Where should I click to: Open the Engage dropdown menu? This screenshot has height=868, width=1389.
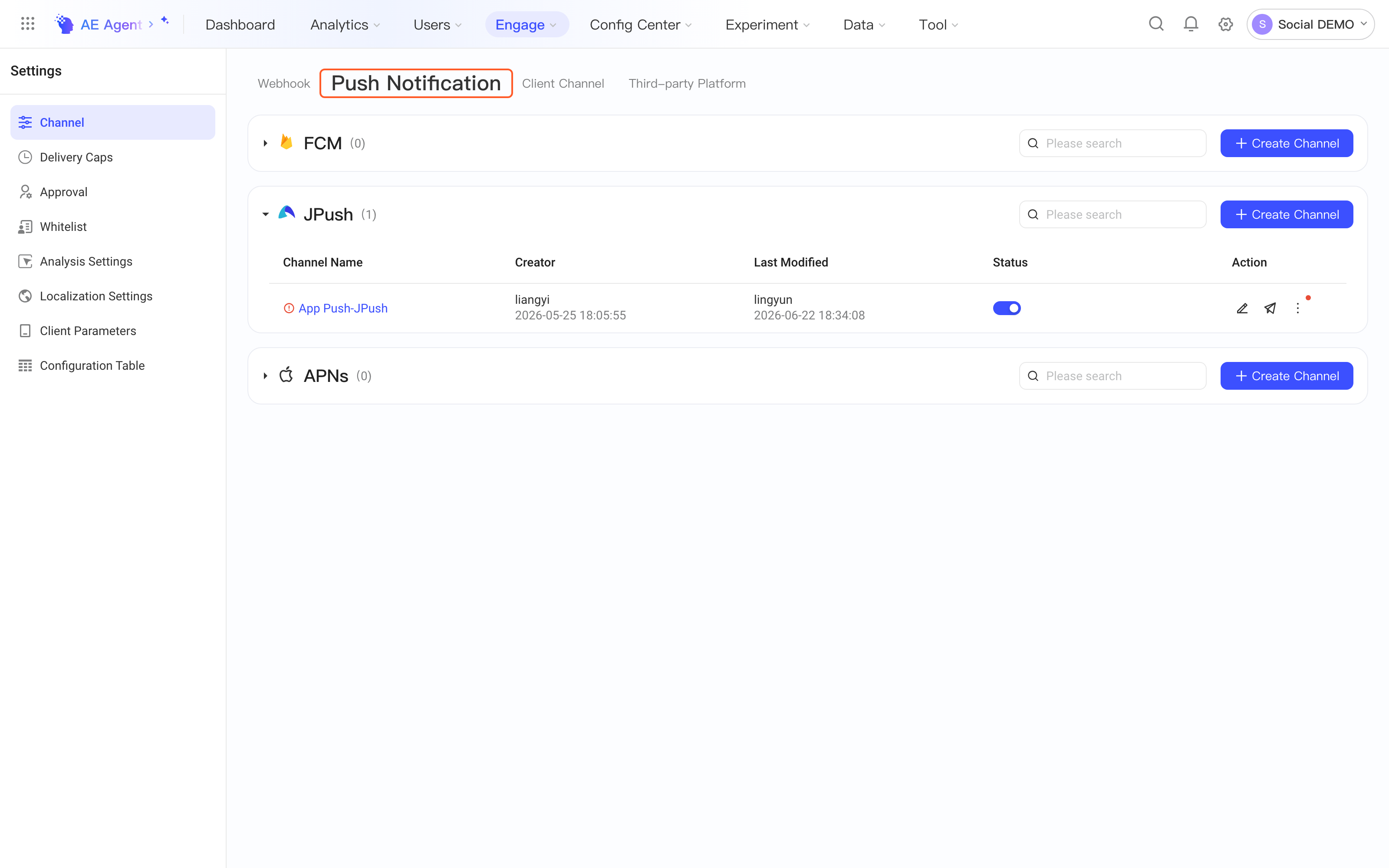click(x=527, y=25)
